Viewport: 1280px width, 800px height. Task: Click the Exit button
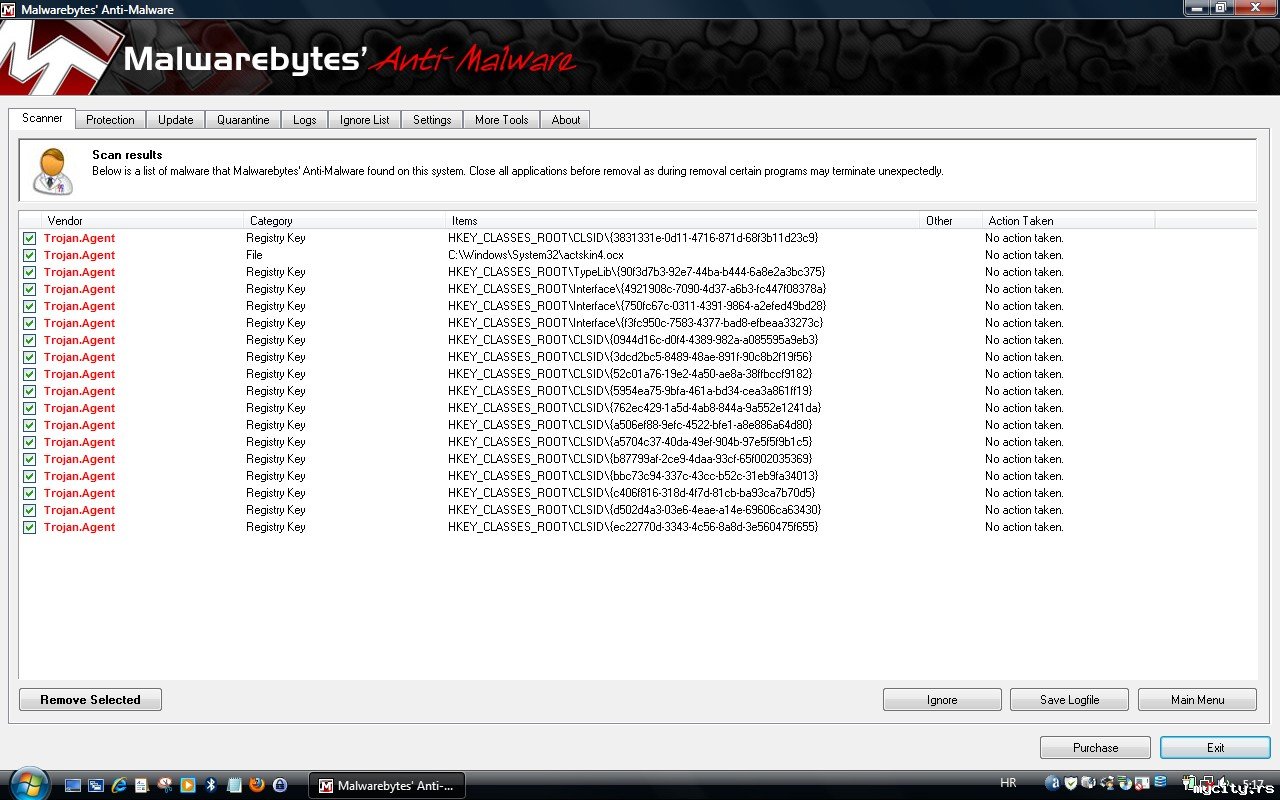coord(1215,748)
